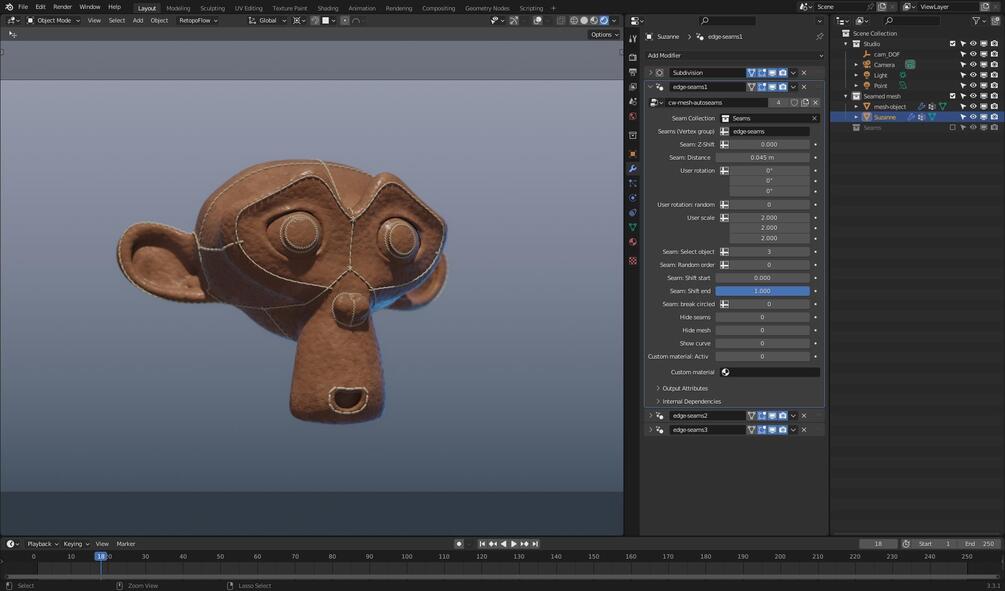The image size is (1005, 591).
Task: Hide the Camera object in viewport
Action: click(973, 65)
